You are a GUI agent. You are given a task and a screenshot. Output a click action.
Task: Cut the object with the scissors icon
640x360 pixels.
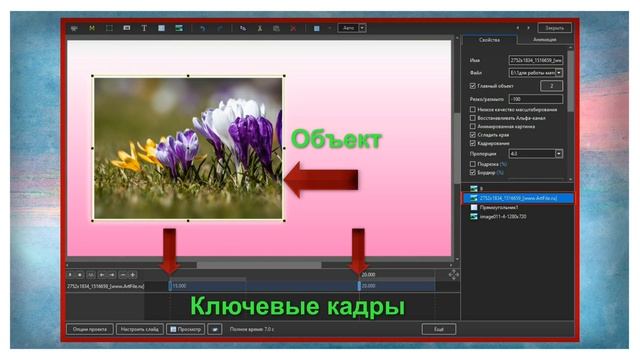coord(260,28)
